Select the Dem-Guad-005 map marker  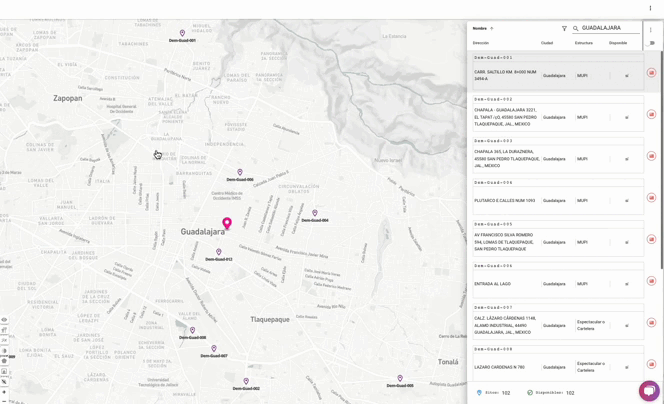point(400,378)
